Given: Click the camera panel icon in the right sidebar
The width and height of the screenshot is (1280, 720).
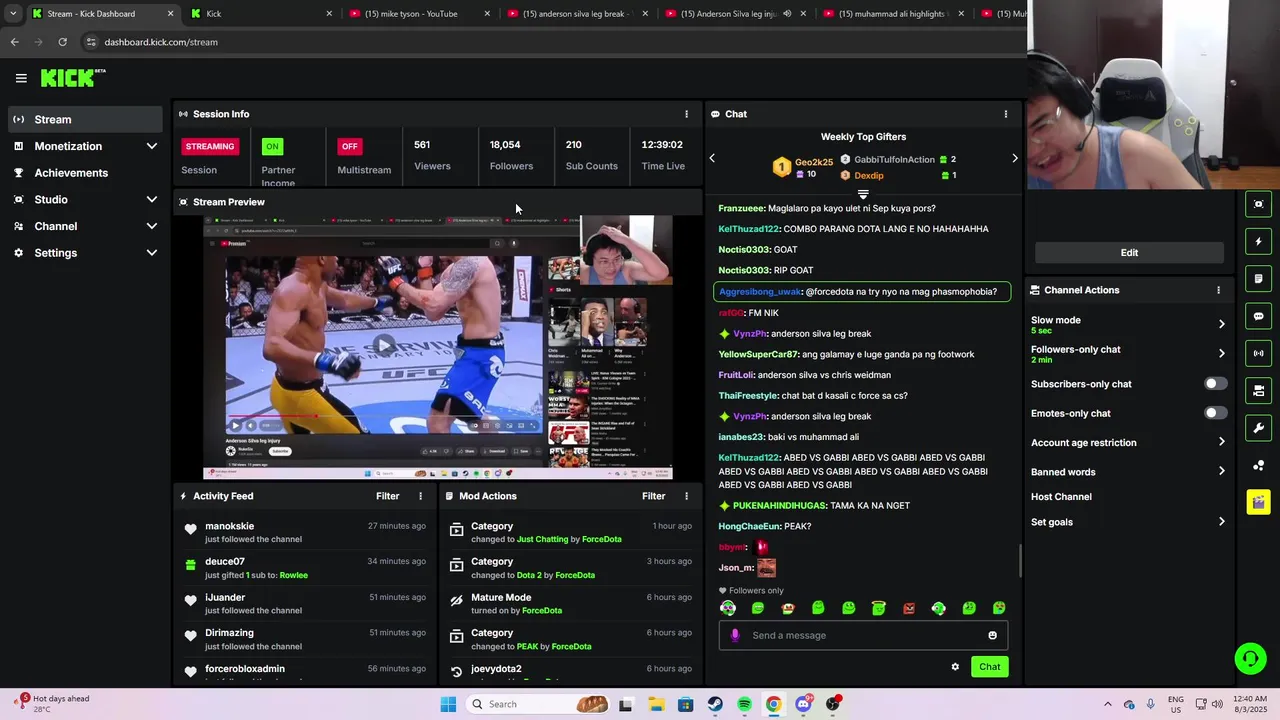Looking at the screenshot, I should point(1259,390).
